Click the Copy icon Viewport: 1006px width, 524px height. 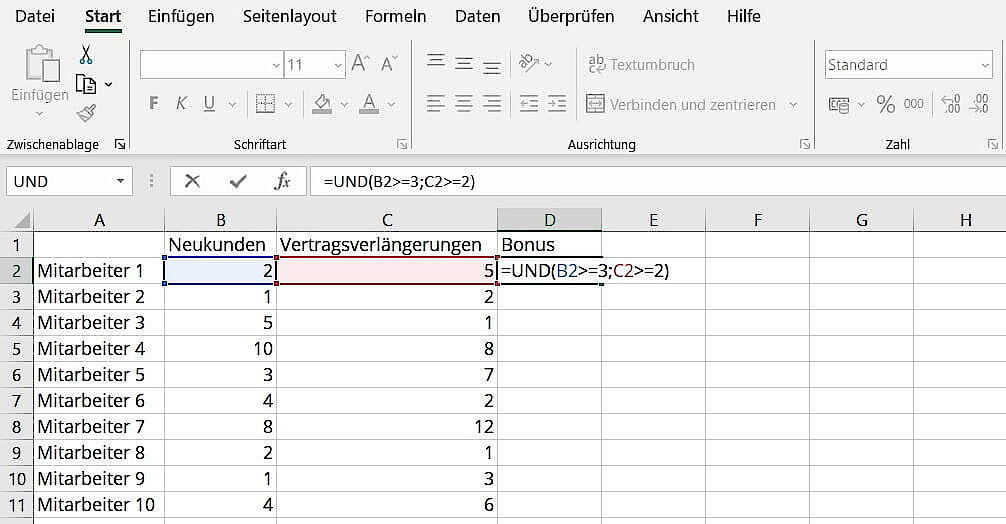[x=86, y=84]
